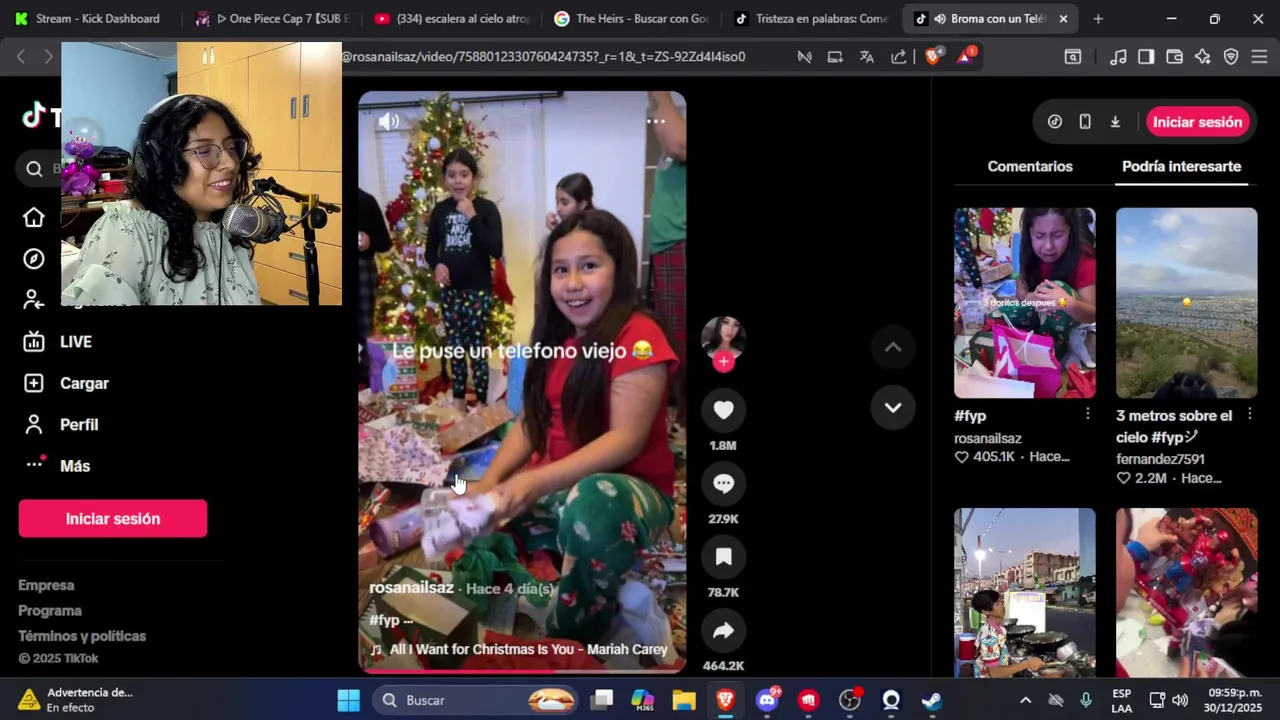Open the Windows Start menu

pyautogui.click(x=348, y=700)
